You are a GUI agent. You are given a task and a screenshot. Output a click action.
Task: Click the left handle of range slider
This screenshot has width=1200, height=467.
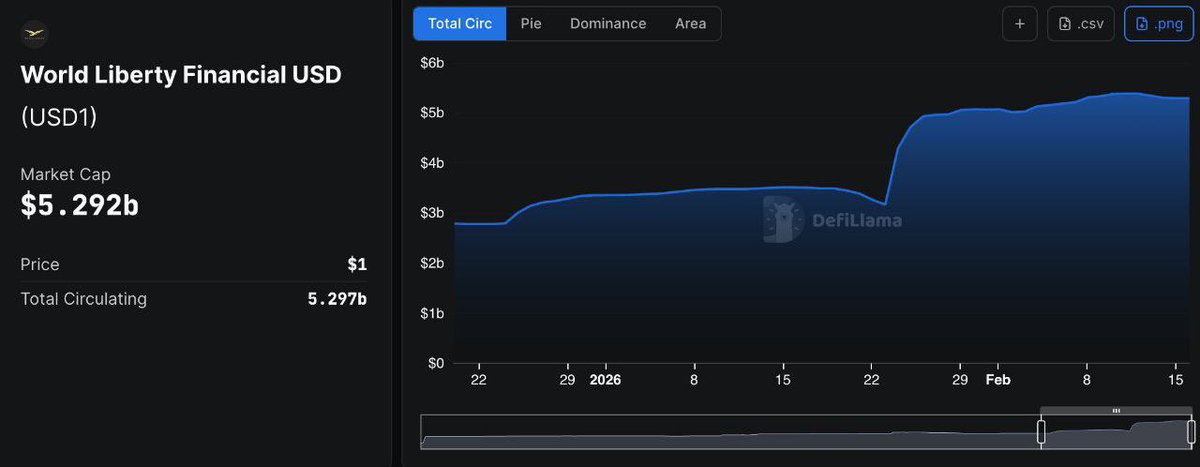pyautogui.click(x=1040, y=432)
